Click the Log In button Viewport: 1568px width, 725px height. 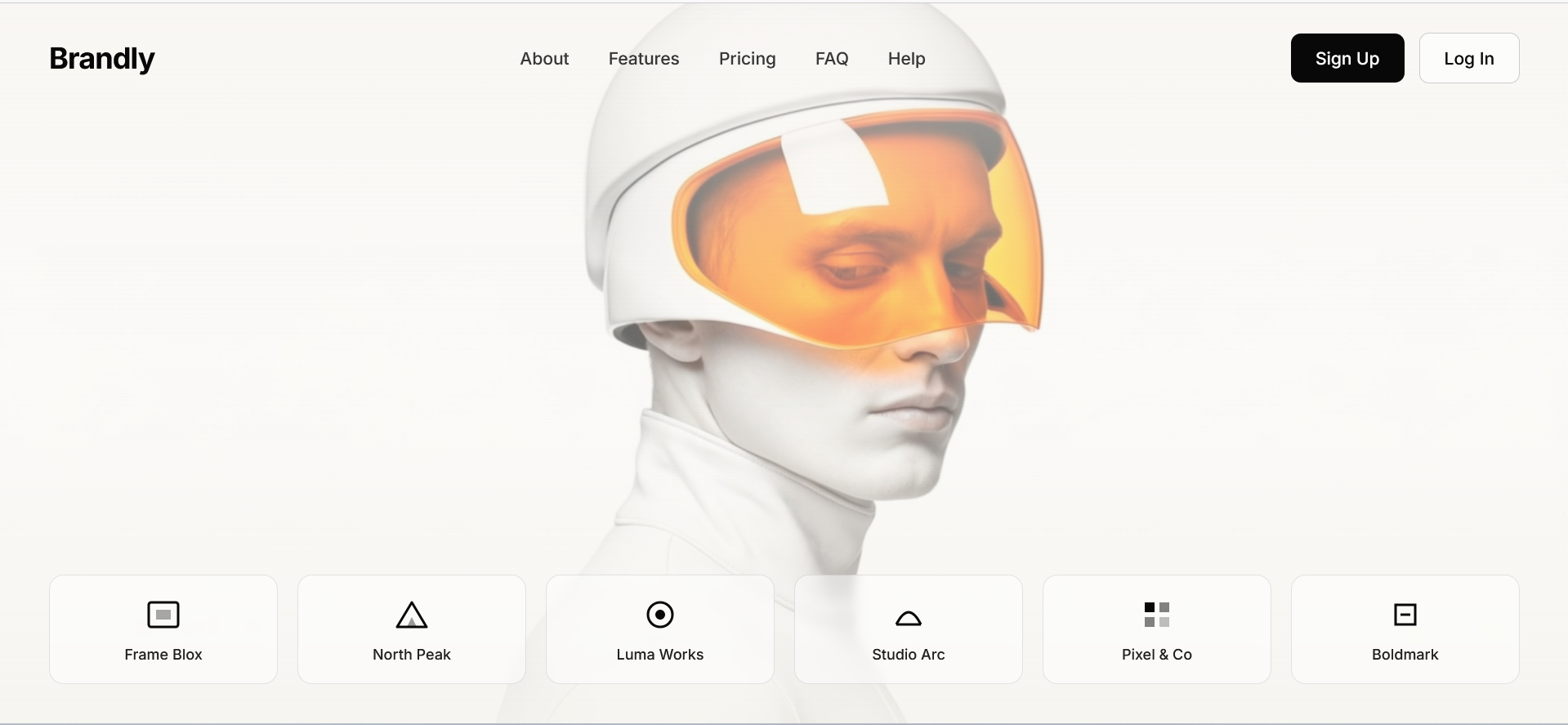(x=1469, y=58)
